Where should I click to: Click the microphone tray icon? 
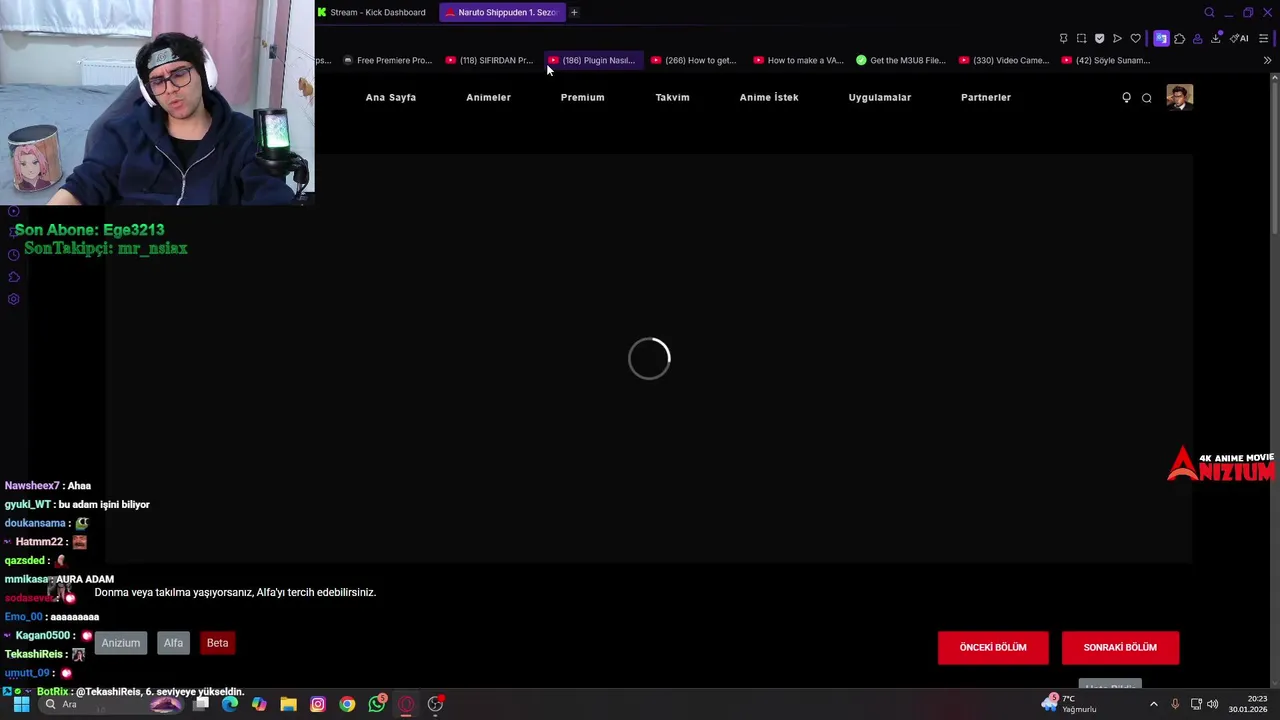coord(1175,704)
